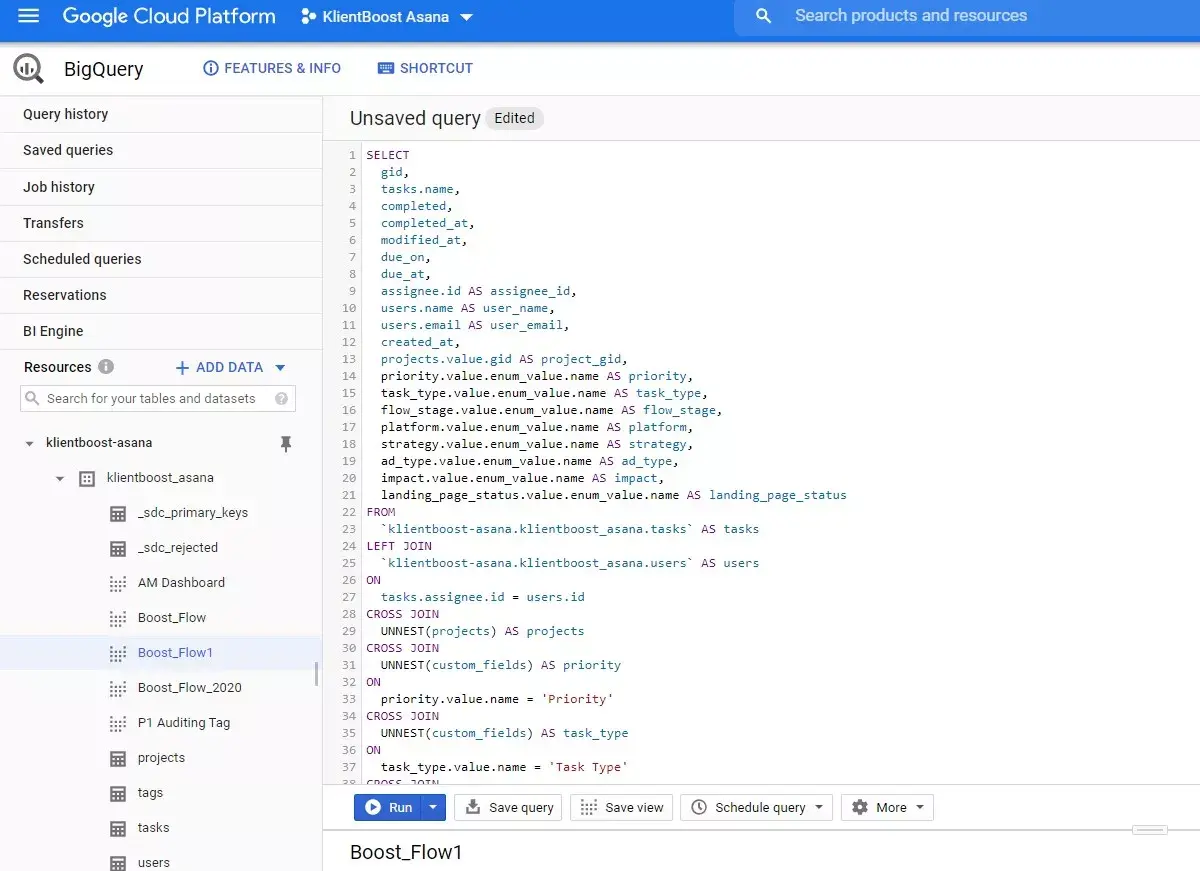Open the SHORTCUT tab
Screen dimensions: 1200x871
coord(425,68)
